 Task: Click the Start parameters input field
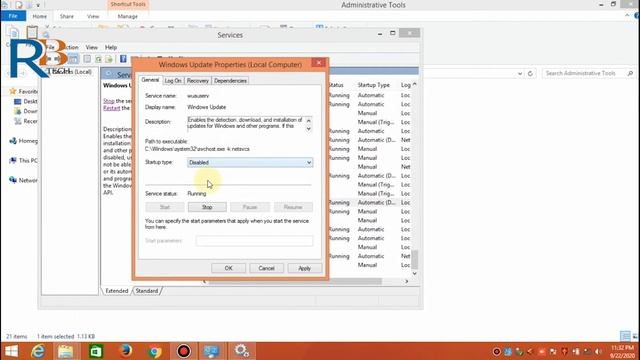coord(254,241)
